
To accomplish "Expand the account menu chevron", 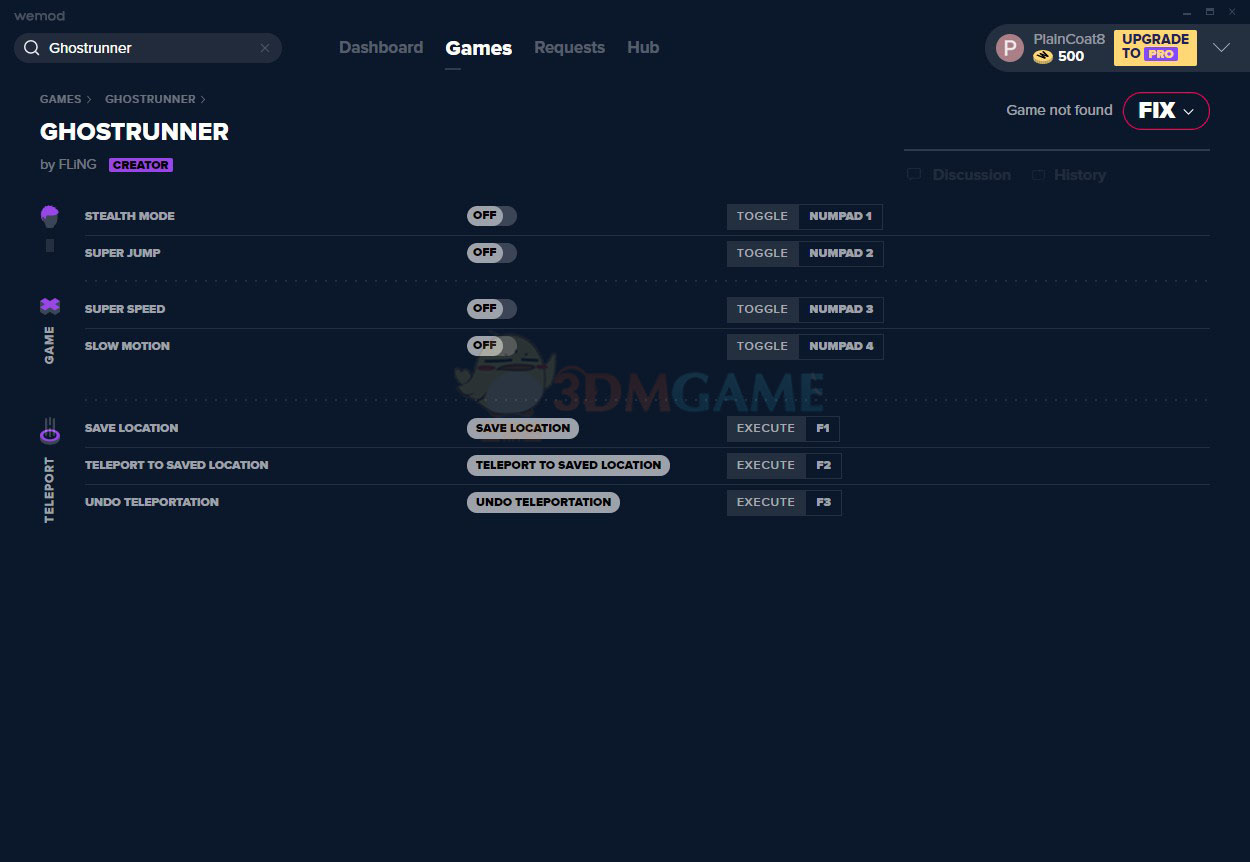I will coord(1221,48).
